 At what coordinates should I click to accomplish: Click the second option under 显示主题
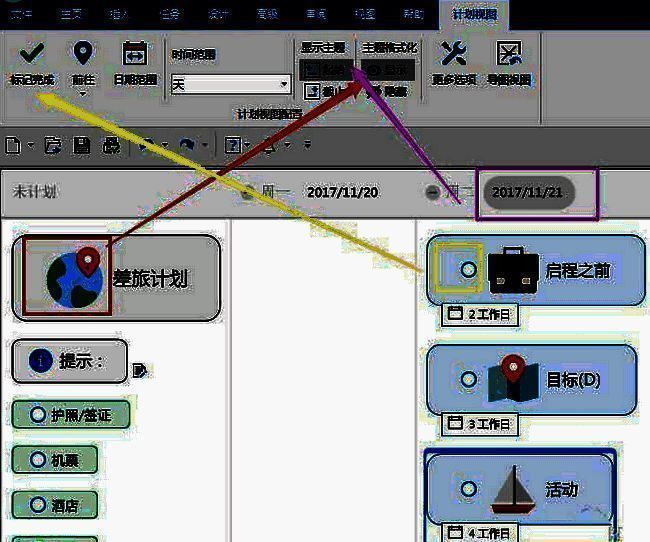coord(326,91)
